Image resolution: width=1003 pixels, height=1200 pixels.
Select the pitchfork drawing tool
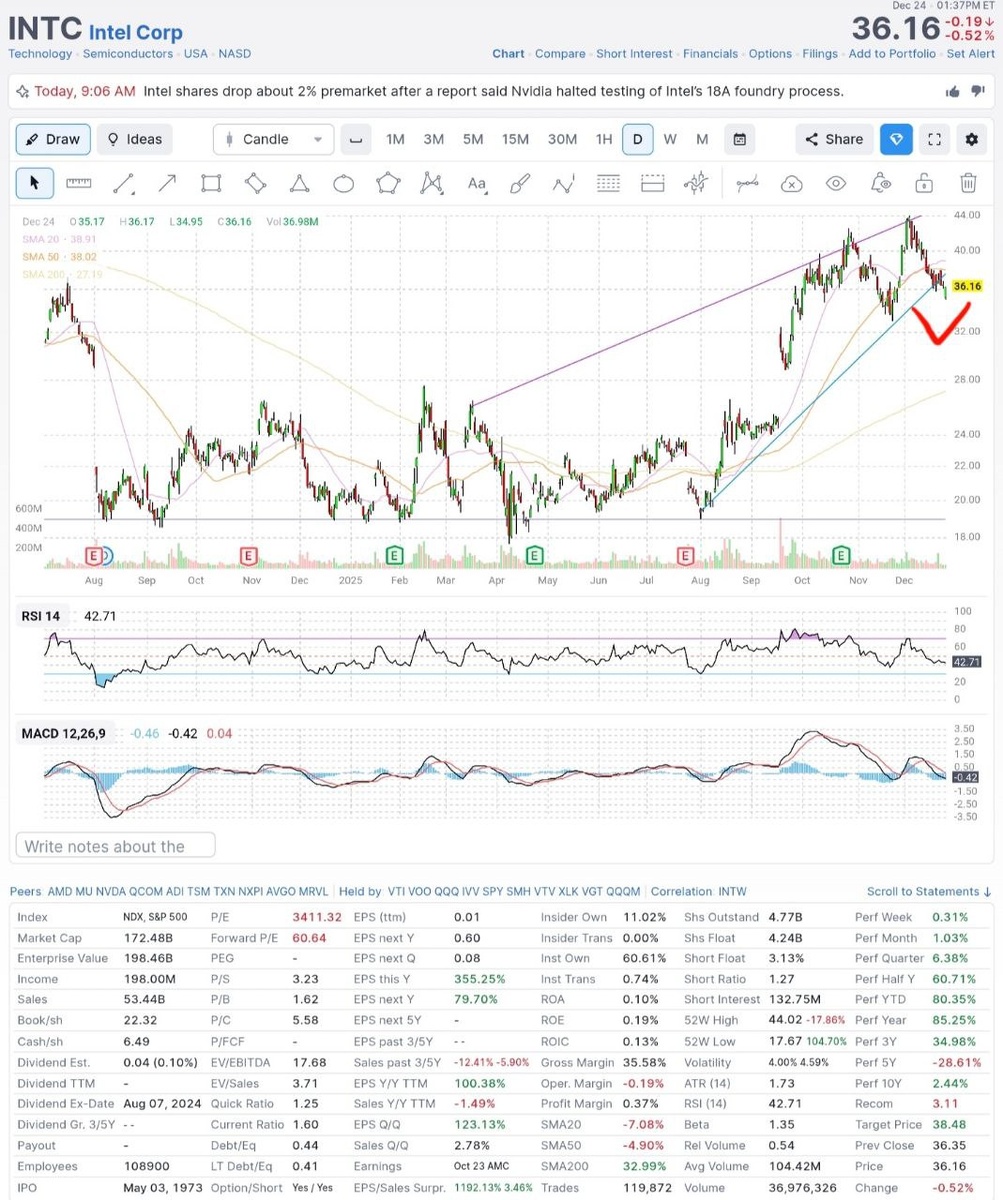pos(696,183)
